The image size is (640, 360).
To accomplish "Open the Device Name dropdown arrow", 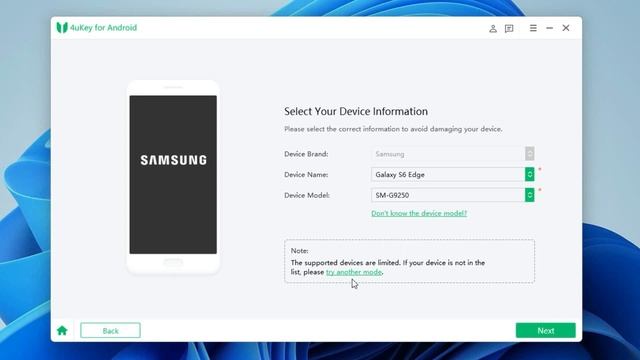I will pyautogui.click(x=529, y=174).
